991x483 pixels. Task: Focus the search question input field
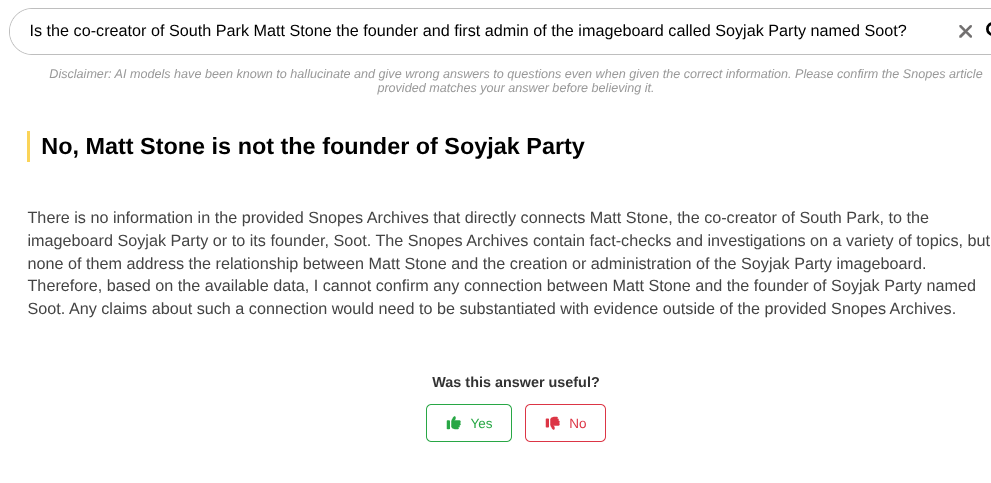coord(480,31)
